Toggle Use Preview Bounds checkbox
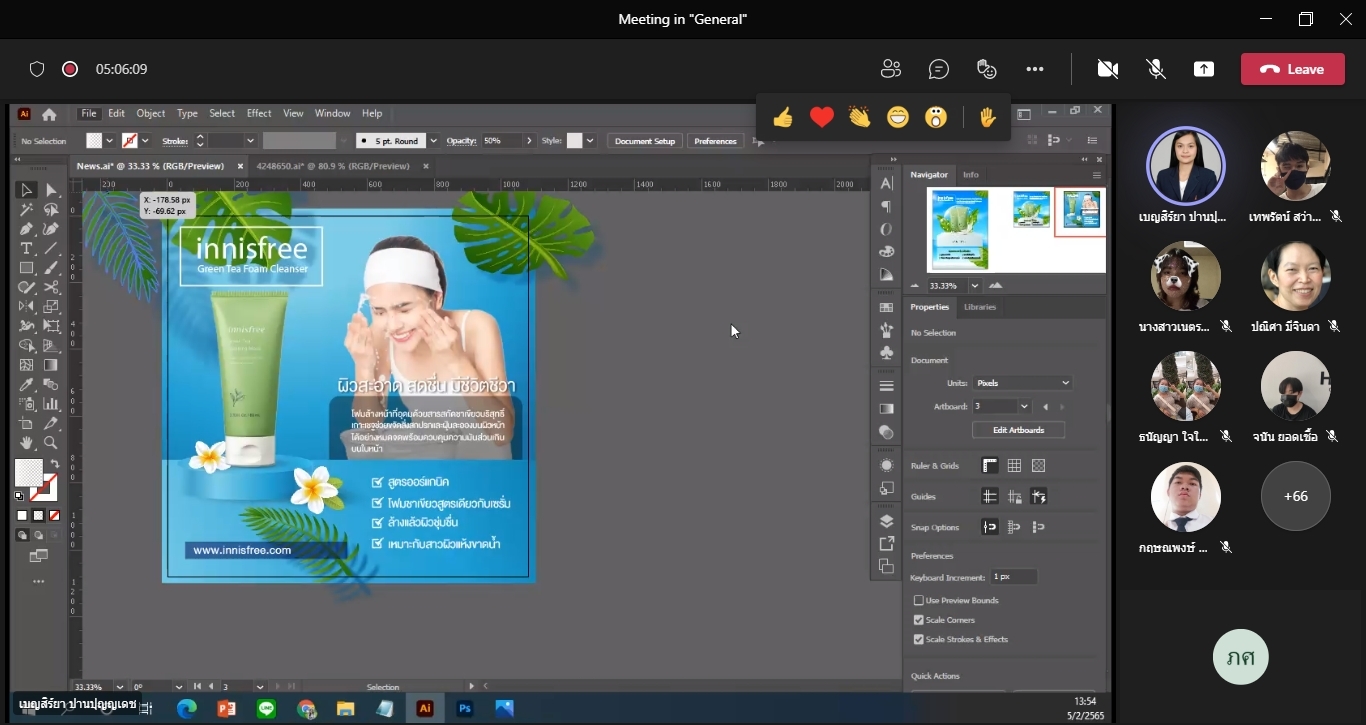 [x=918, y=600]
